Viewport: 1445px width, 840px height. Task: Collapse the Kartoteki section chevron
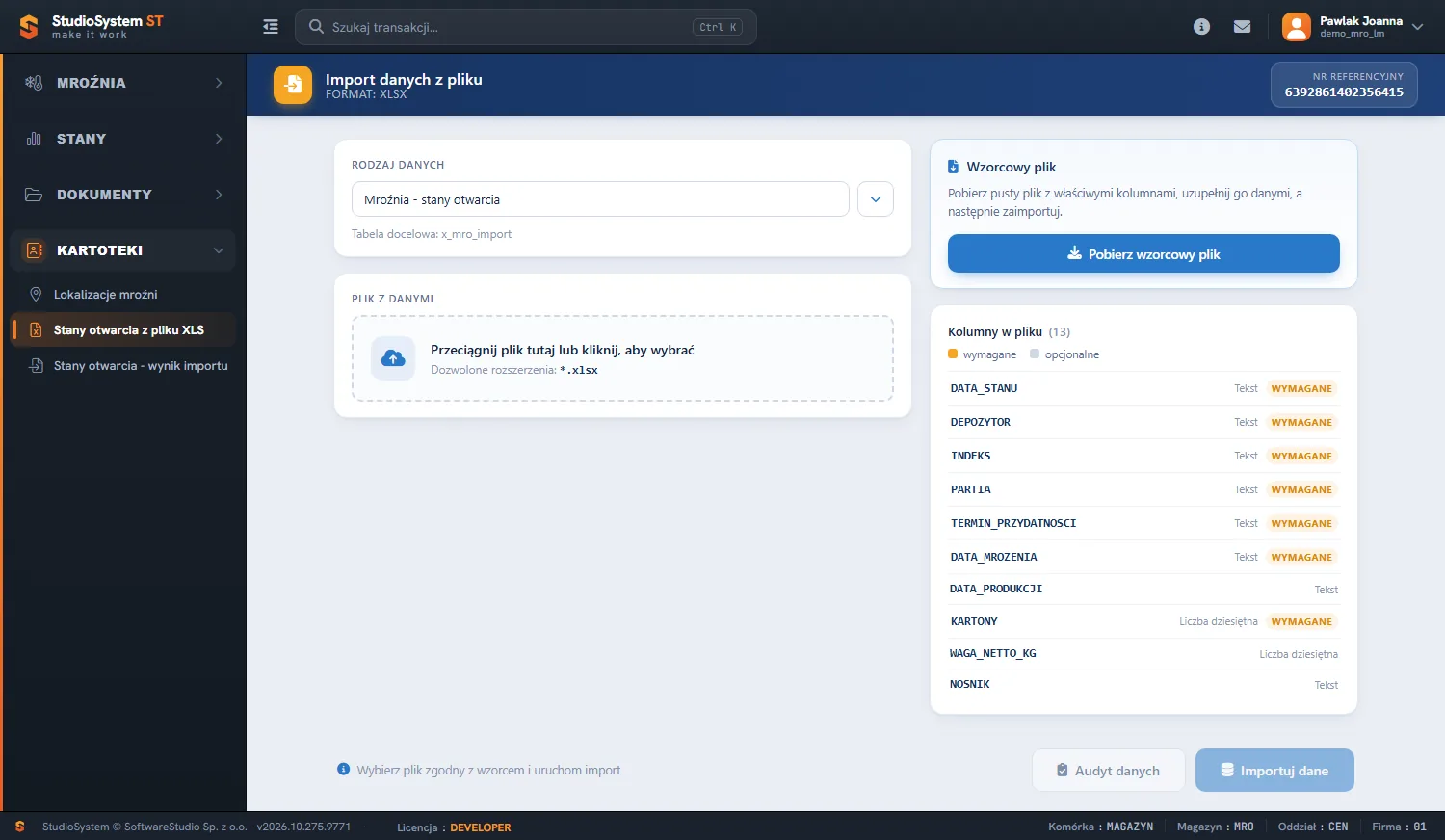coord(219,250)
